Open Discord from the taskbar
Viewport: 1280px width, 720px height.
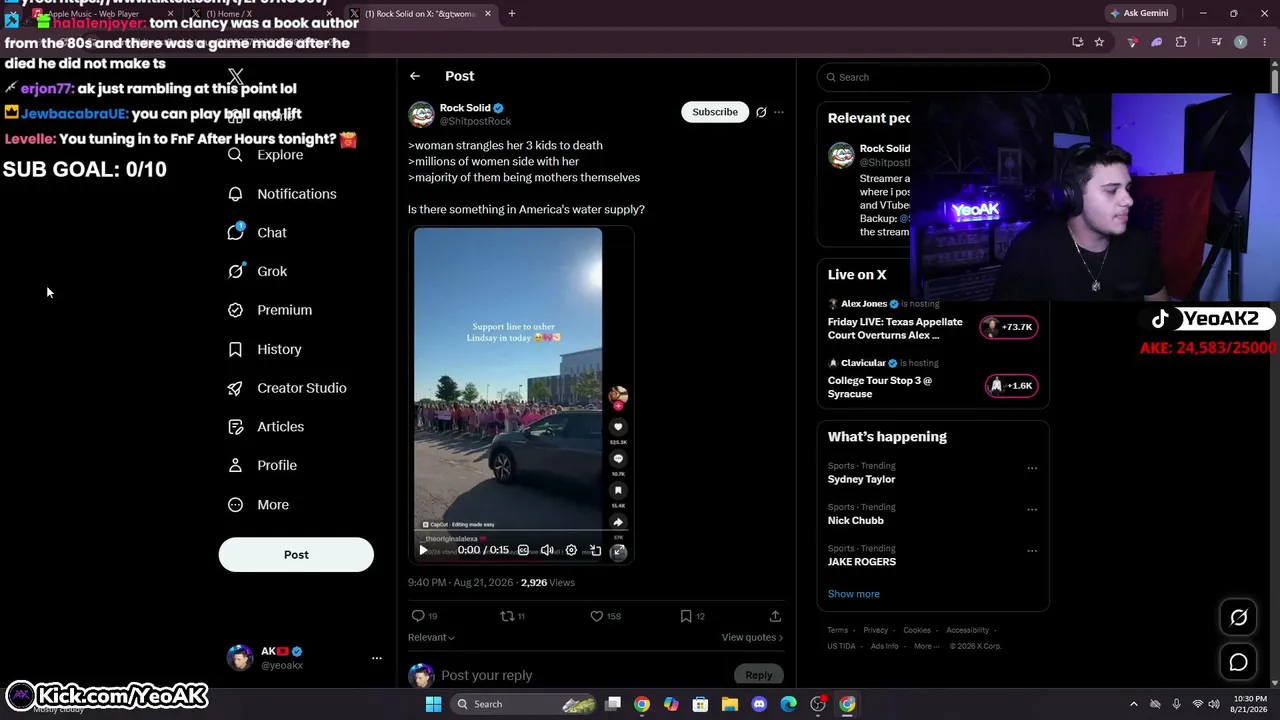click(x=759, y=704)
